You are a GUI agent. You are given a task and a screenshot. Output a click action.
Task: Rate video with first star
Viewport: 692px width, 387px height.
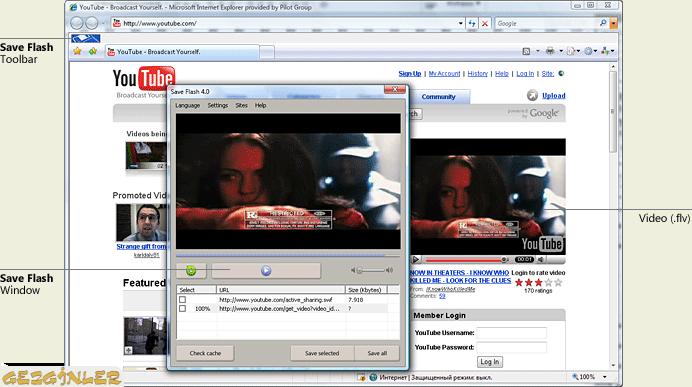tap(519, 282)
